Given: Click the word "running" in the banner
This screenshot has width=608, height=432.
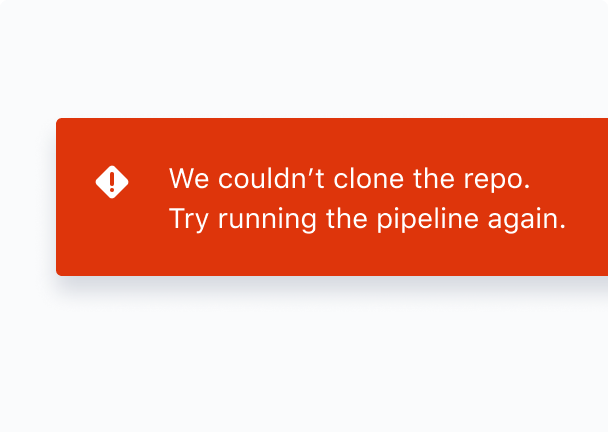Looking at the screenshot, I should (267, 220).
